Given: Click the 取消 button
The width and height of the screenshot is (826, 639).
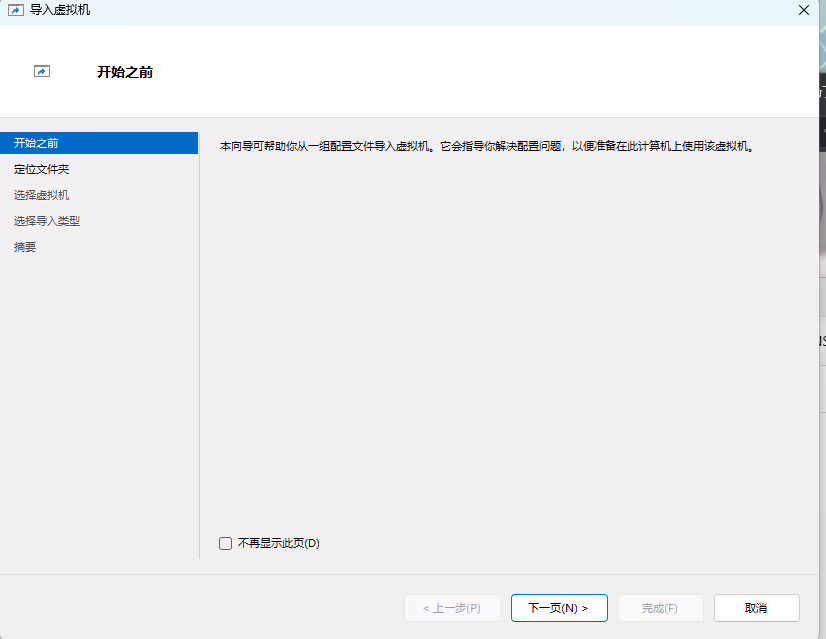Looking at the screenshot, I should [x=756, y=608].
